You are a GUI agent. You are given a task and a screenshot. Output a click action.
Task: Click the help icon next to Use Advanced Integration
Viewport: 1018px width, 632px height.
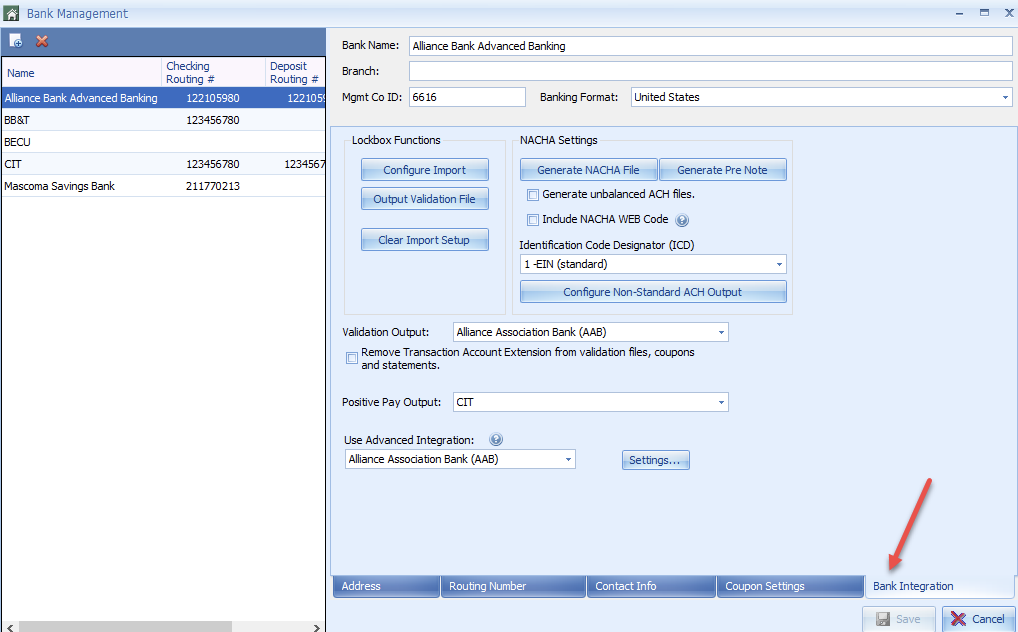click(x=496, y=440)
